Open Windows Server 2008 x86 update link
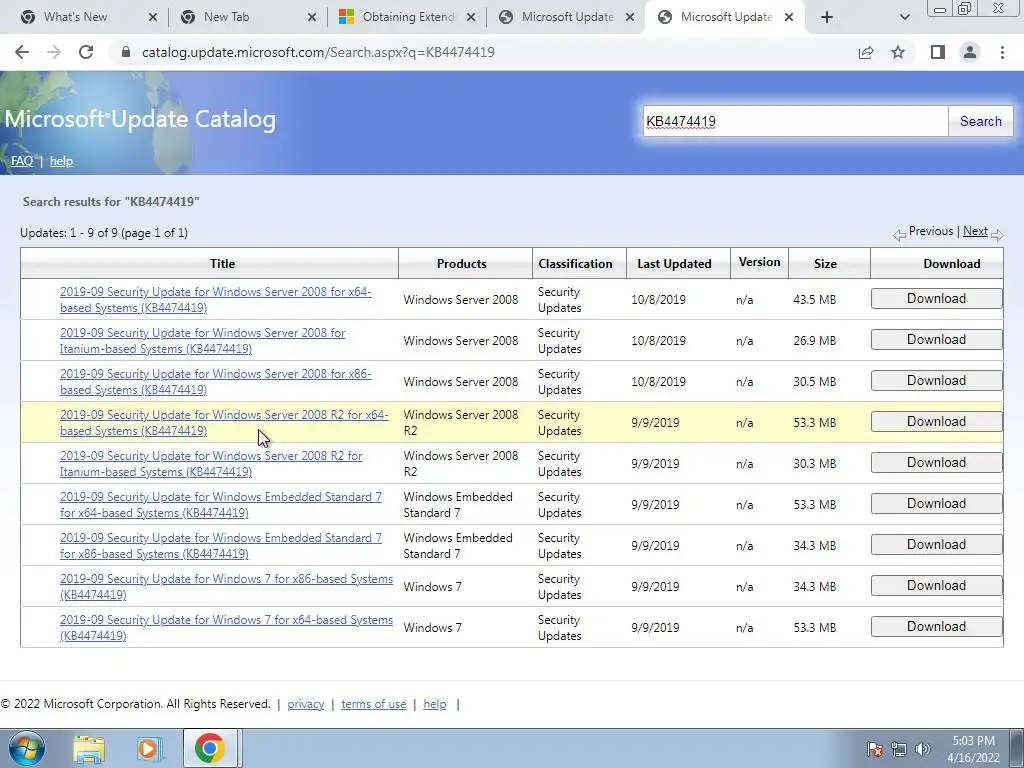The width and height of the screenshot is (1024, 768). 216,382
